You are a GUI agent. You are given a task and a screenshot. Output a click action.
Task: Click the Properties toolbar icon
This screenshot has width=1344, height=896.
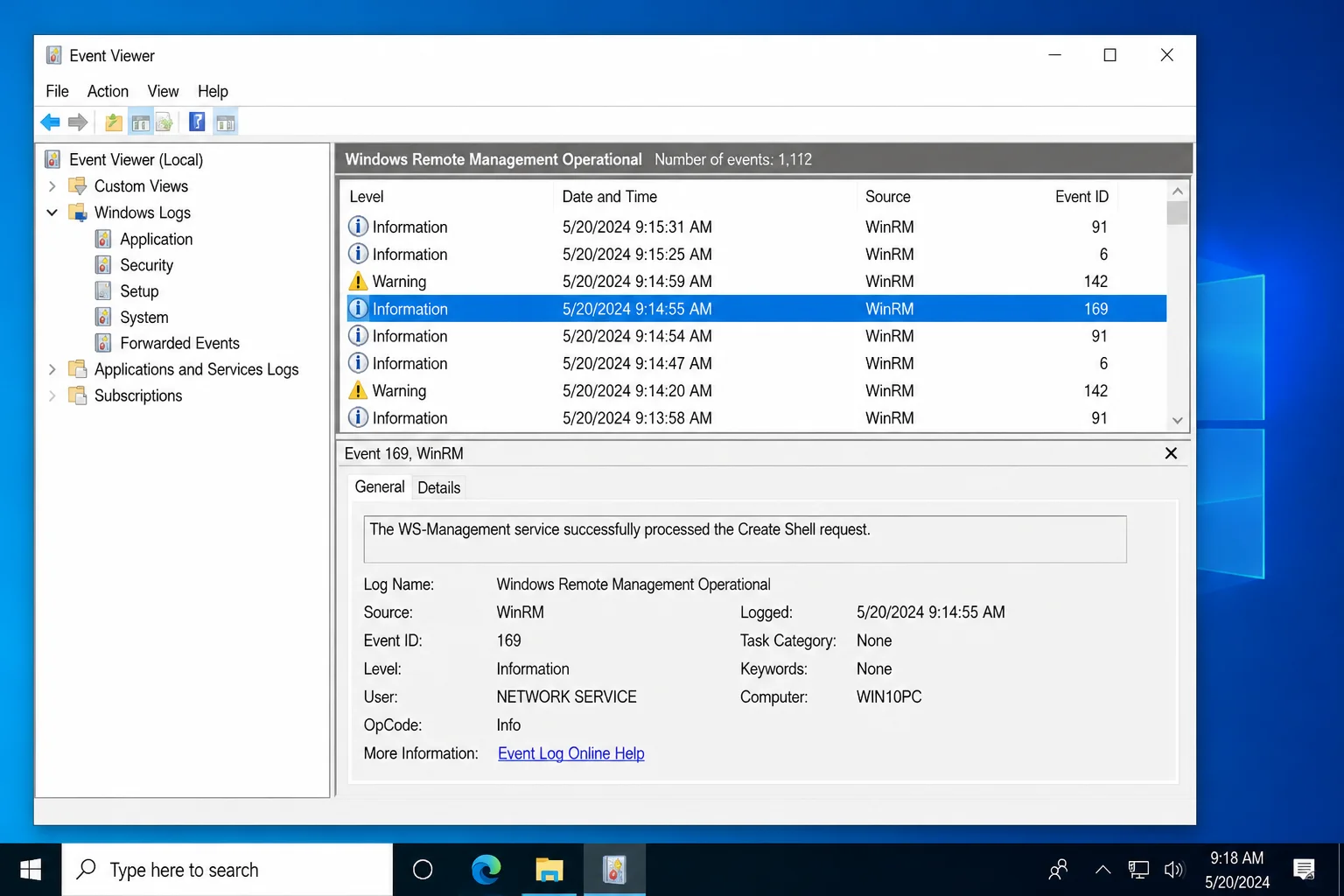click(164, 122)
